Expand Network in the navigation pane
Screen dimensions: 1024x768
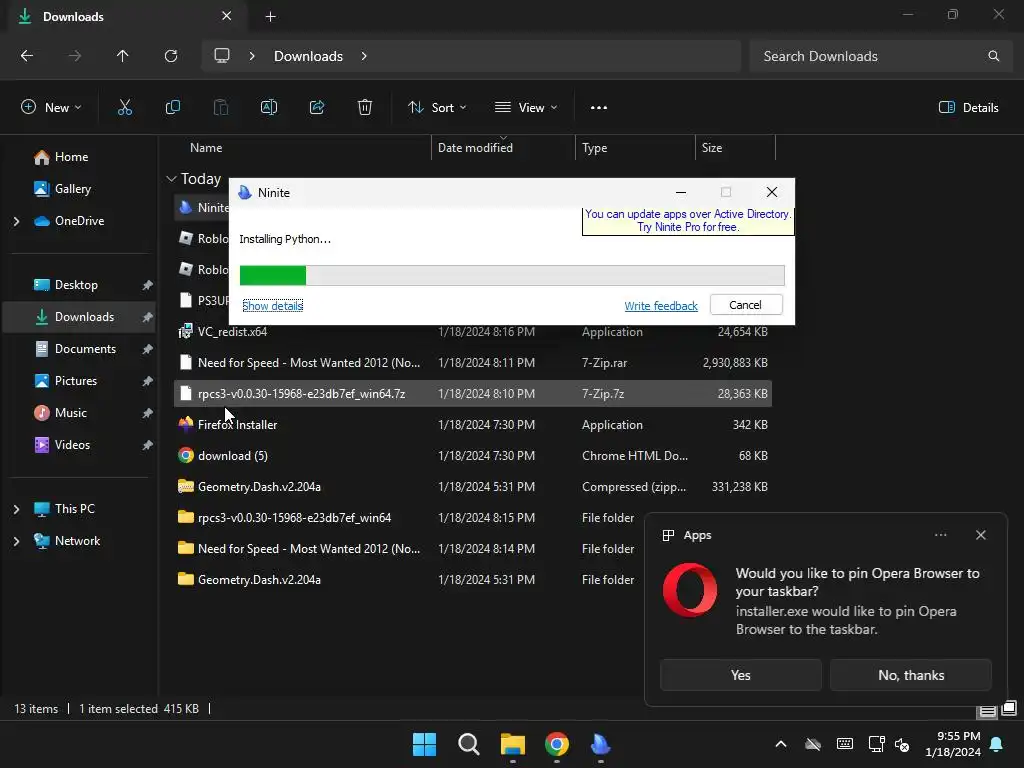(16, 541)
